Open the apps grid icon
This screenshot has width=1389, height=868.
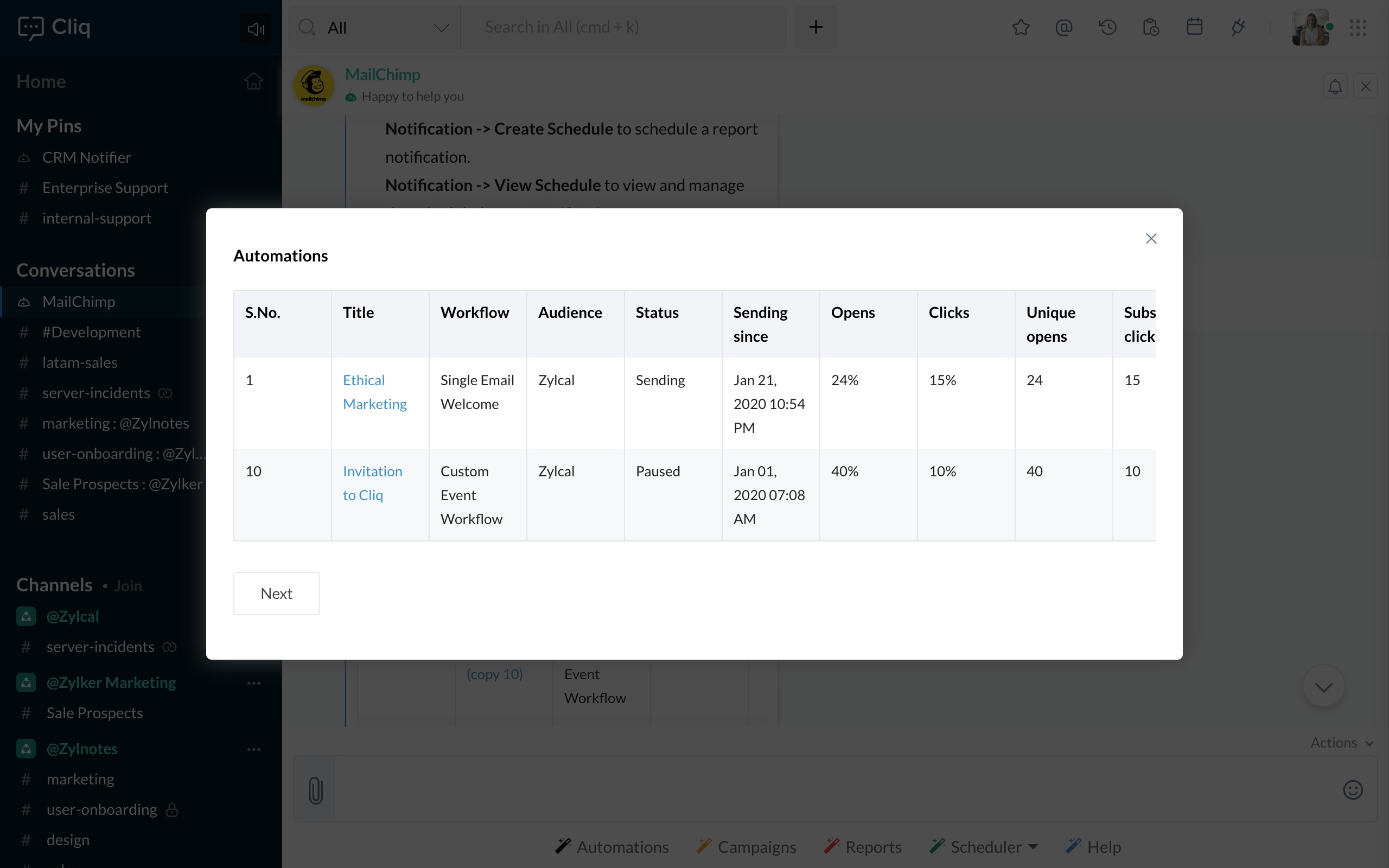point(1358,27)
